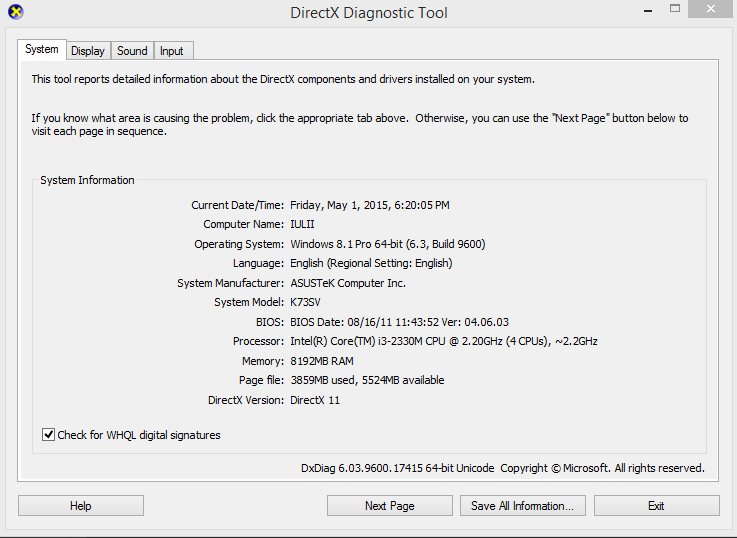The image size is (737, 538).
Task: Click the System Information group label
Action: click(x=87, y=180)
